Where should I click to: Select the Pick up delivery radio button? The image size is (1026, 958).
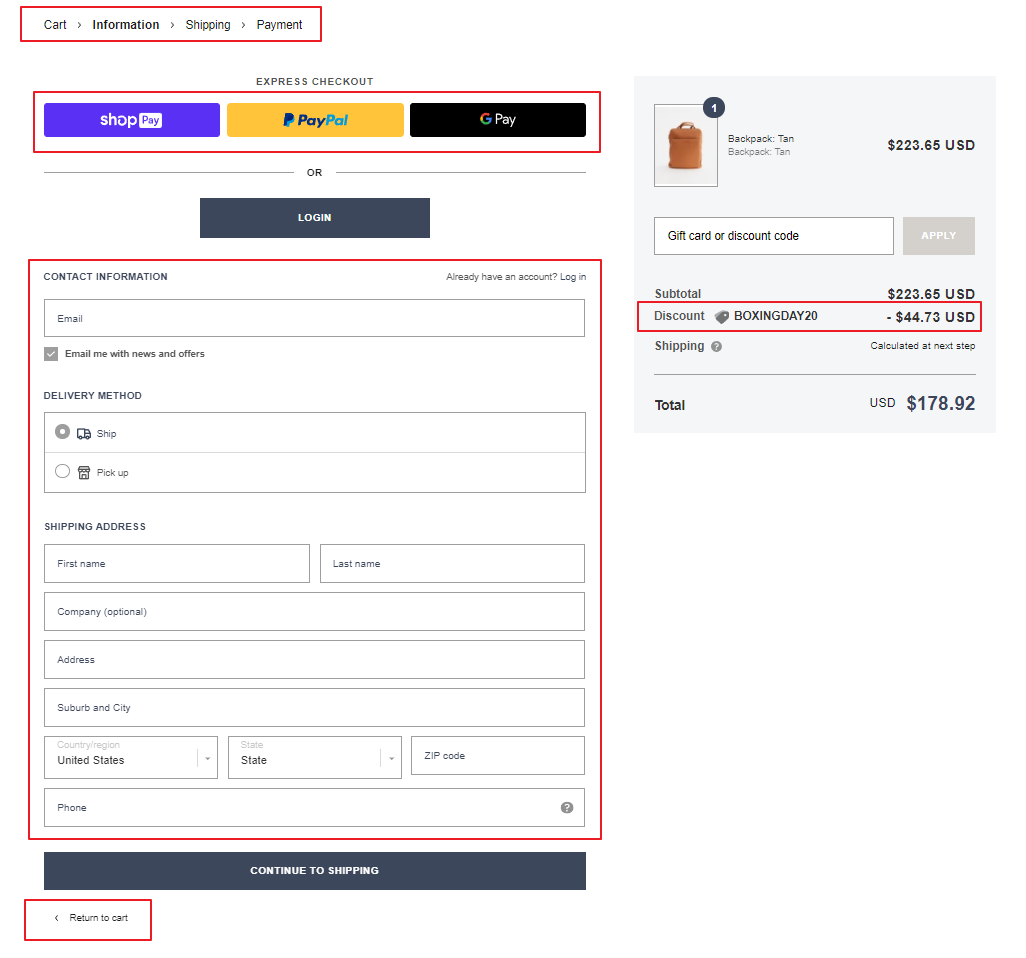pos(62,471)
